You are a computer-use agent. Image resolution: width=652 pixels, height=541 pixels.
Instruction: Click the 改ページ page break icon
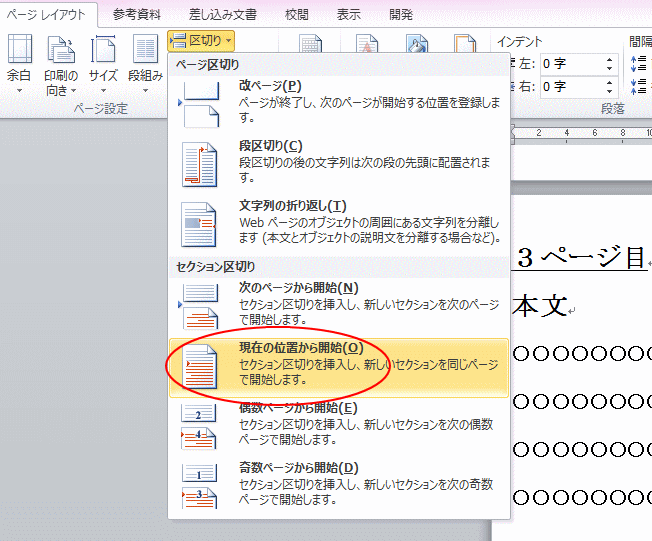coord(199,104)
